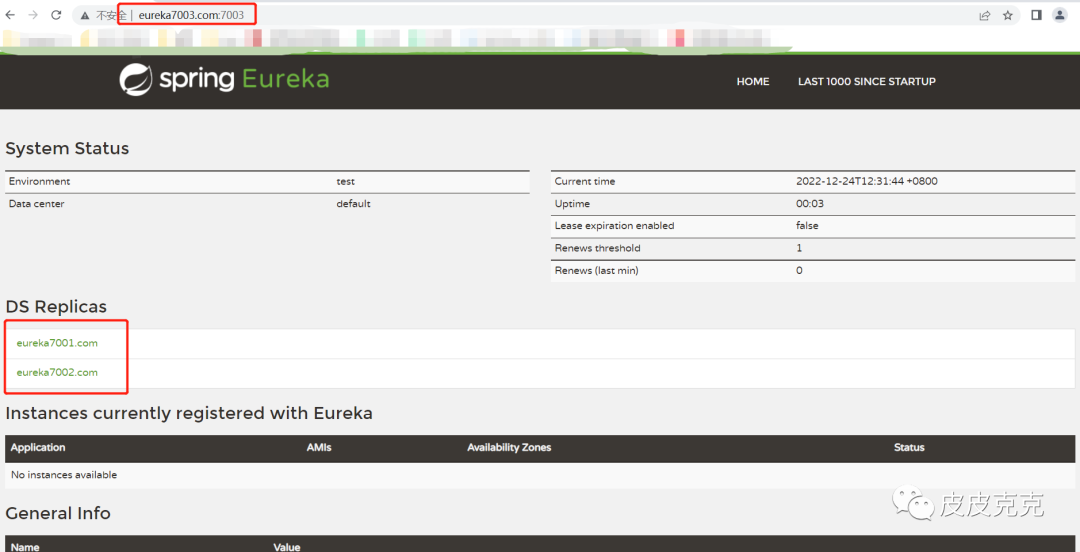Click the Data center label cell

pos(37,203)
